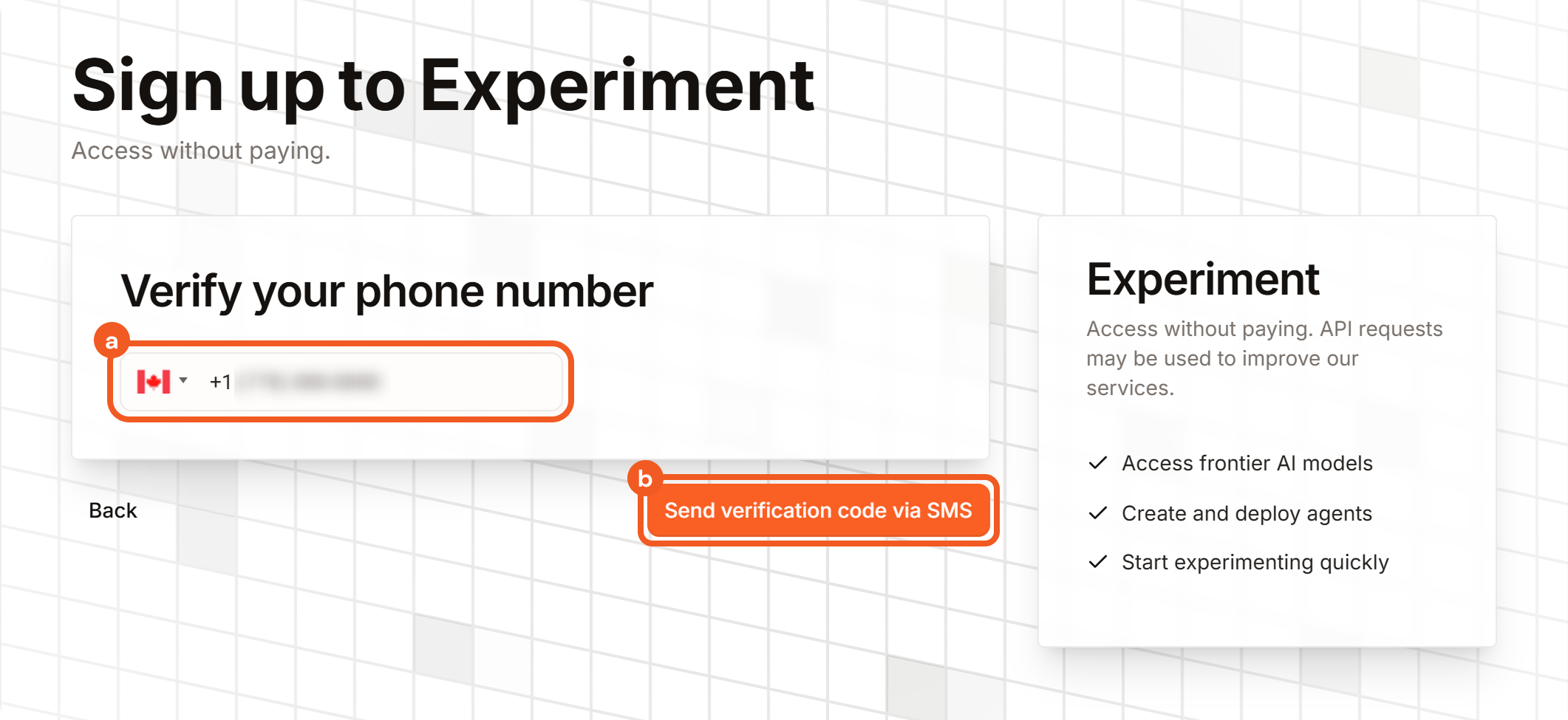The width and height of the screenshot is (1568, 720).
Task: Click the "Sign up to Experiment" heading
Action: coord(443,86)
